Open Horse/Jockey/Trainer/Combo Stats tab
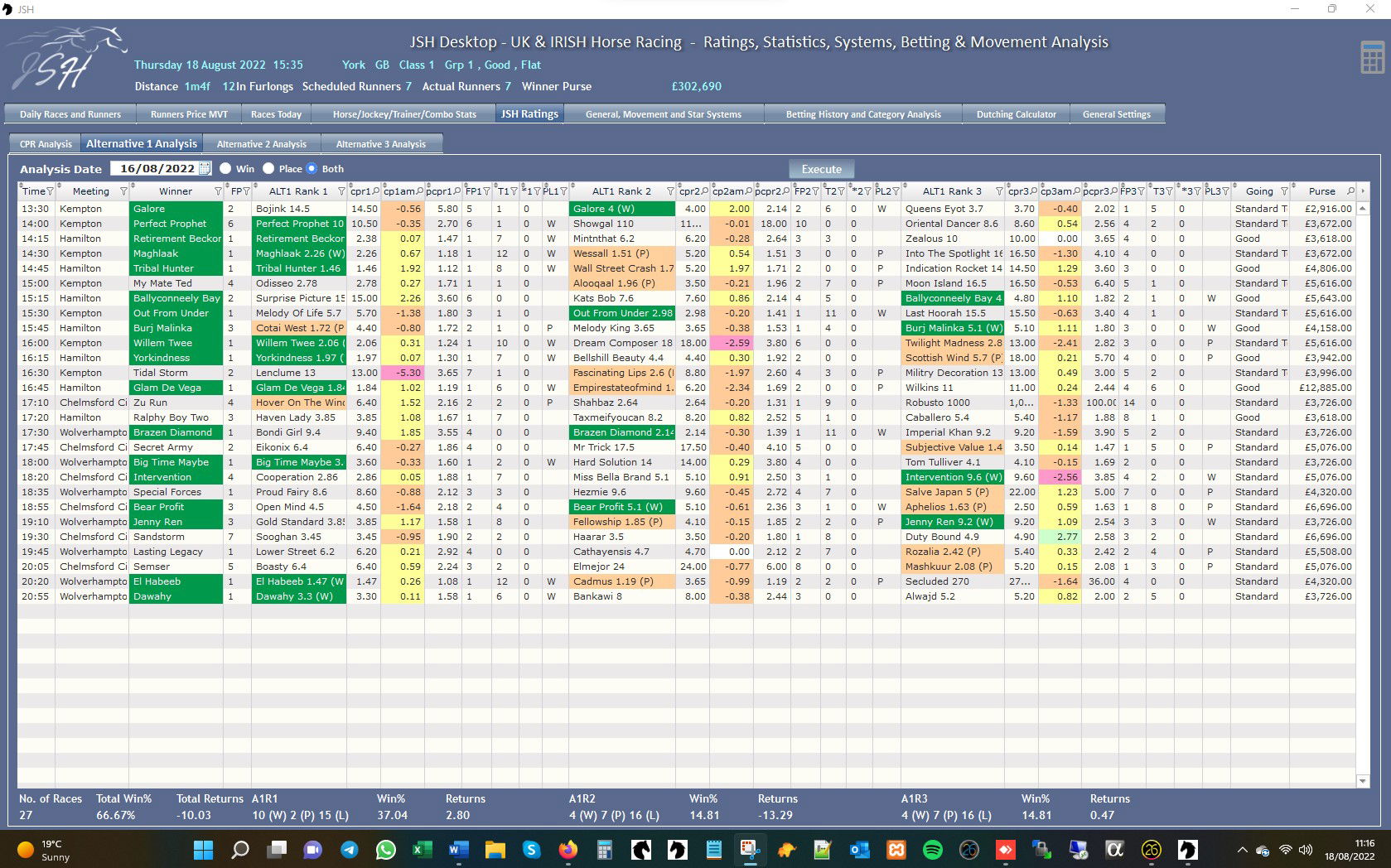 (404, 114)
